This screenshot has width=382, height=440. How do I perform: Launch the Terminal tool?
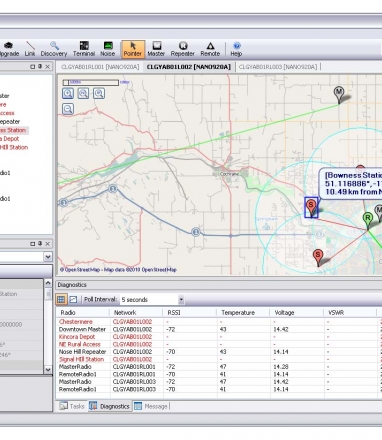(84, 49)
